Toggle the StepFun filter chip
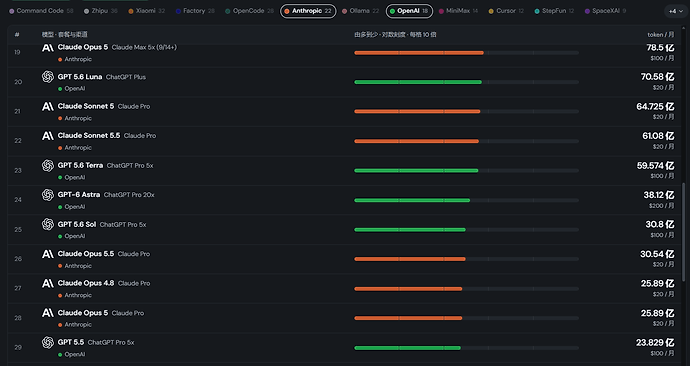The height and width of the screenshot is (366, 690). [554, 11]
